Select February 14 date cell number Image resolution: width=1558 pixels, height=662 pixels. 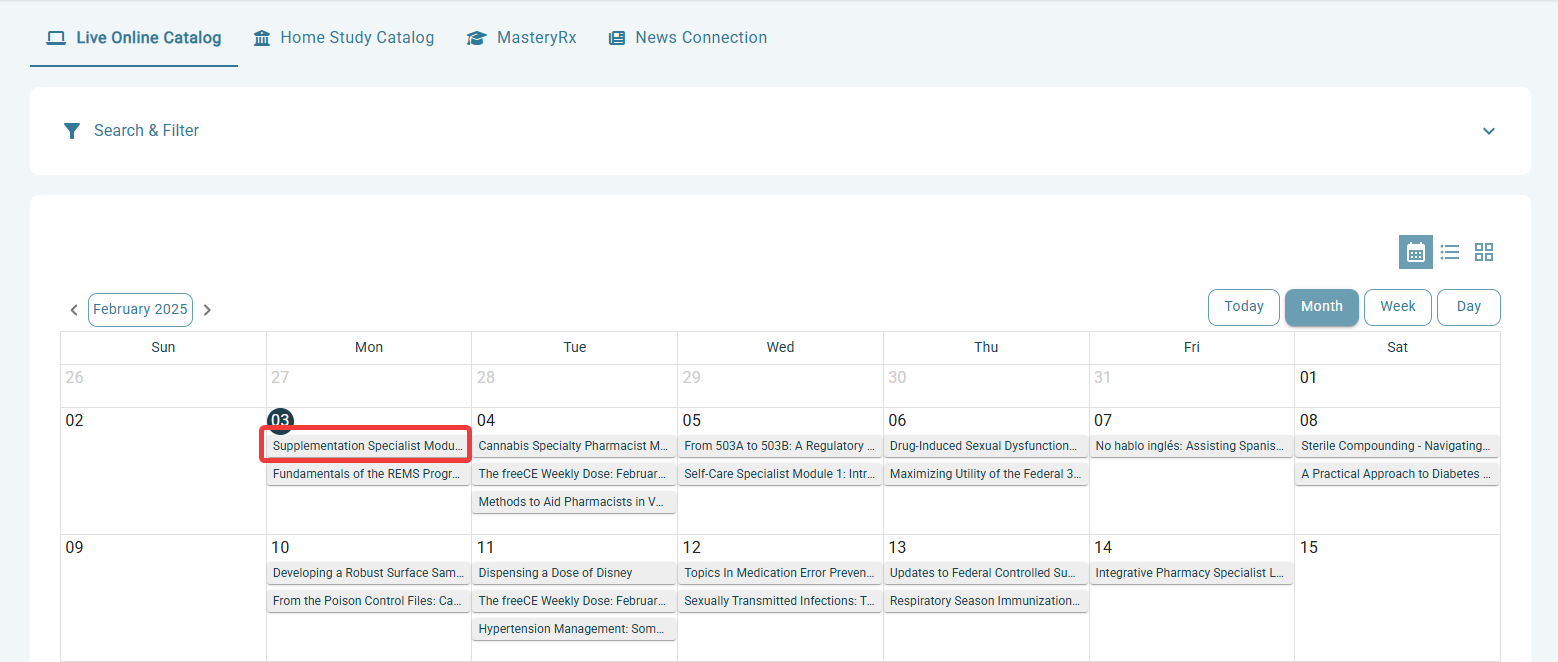1103,548
